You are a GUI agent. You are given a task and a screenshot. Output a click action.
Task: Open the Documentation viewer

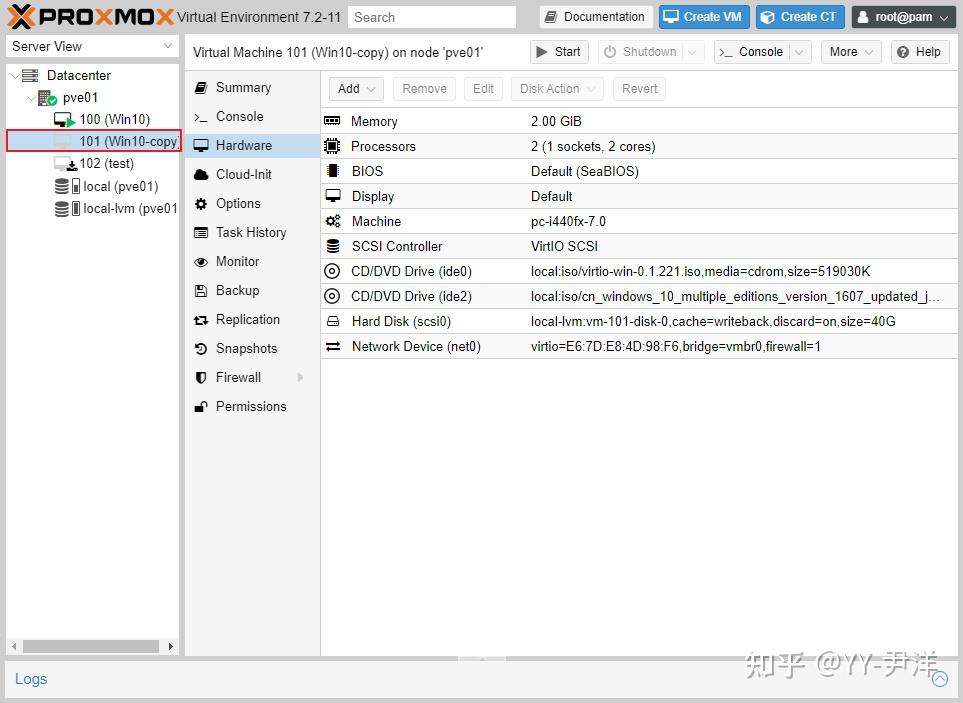(x=594, y=17)
